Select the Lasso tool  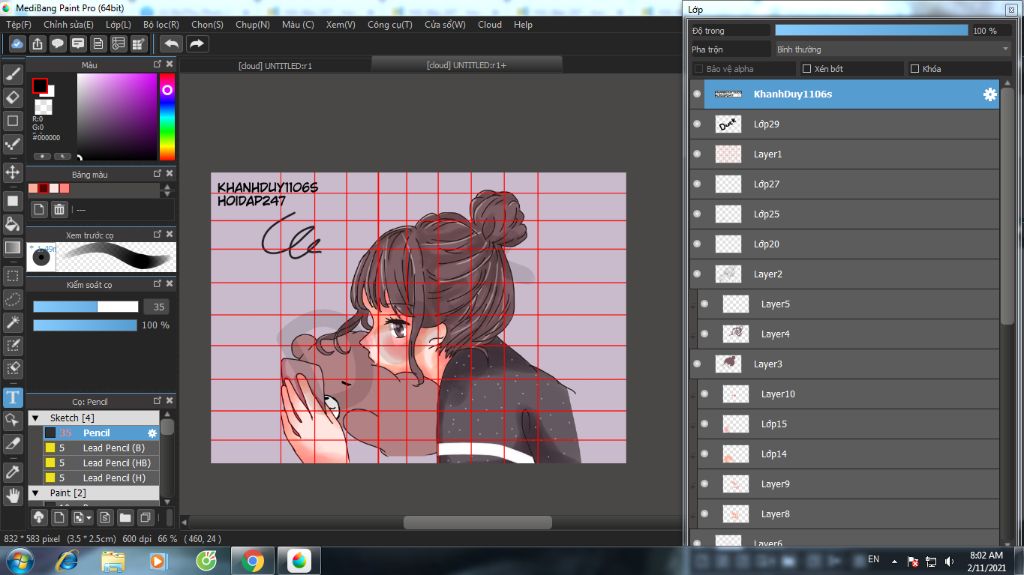pyautogui.click(x=12, y=299)
